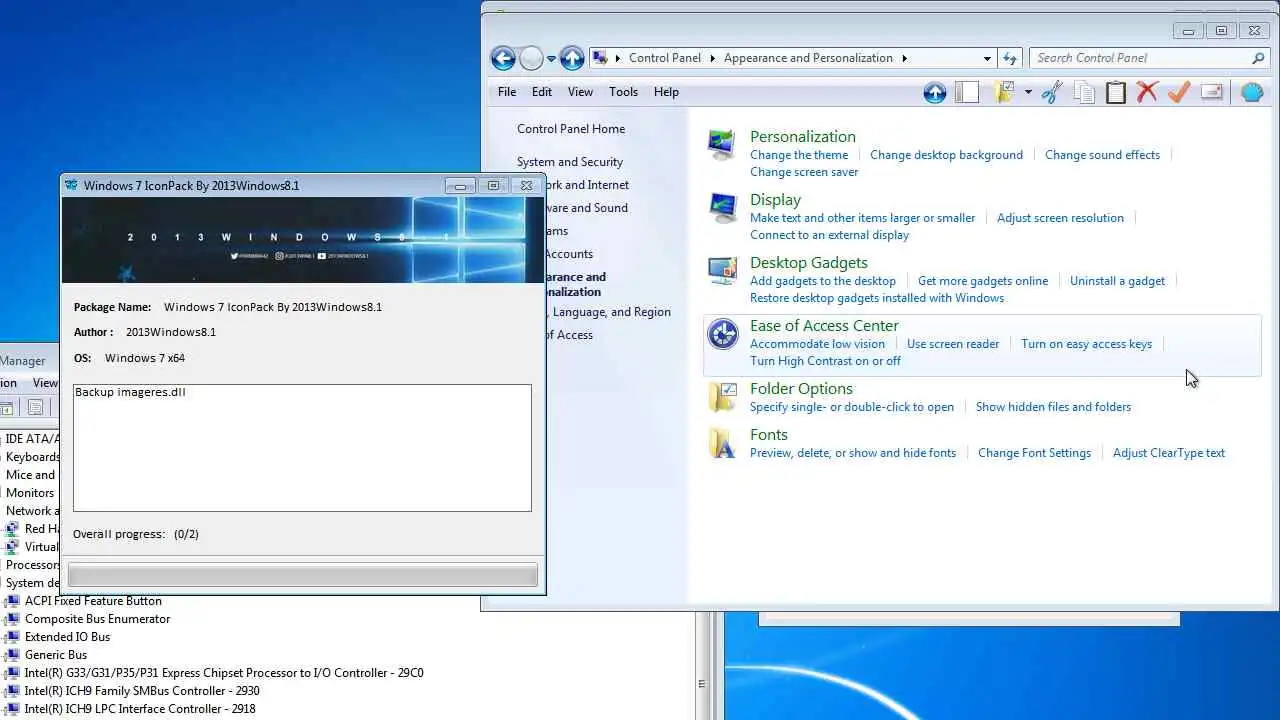Open the Edit menu

(542, 92)
